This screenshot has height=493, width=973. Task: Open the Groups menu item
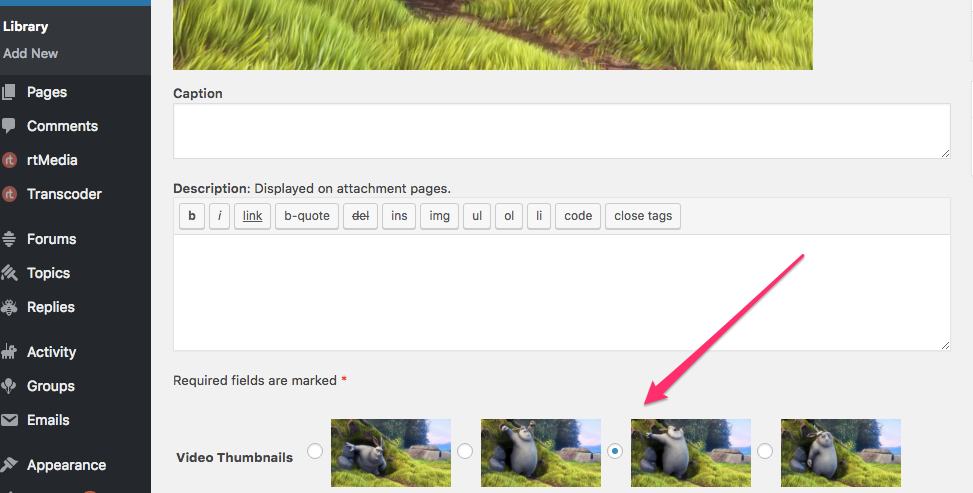point(51,386)
